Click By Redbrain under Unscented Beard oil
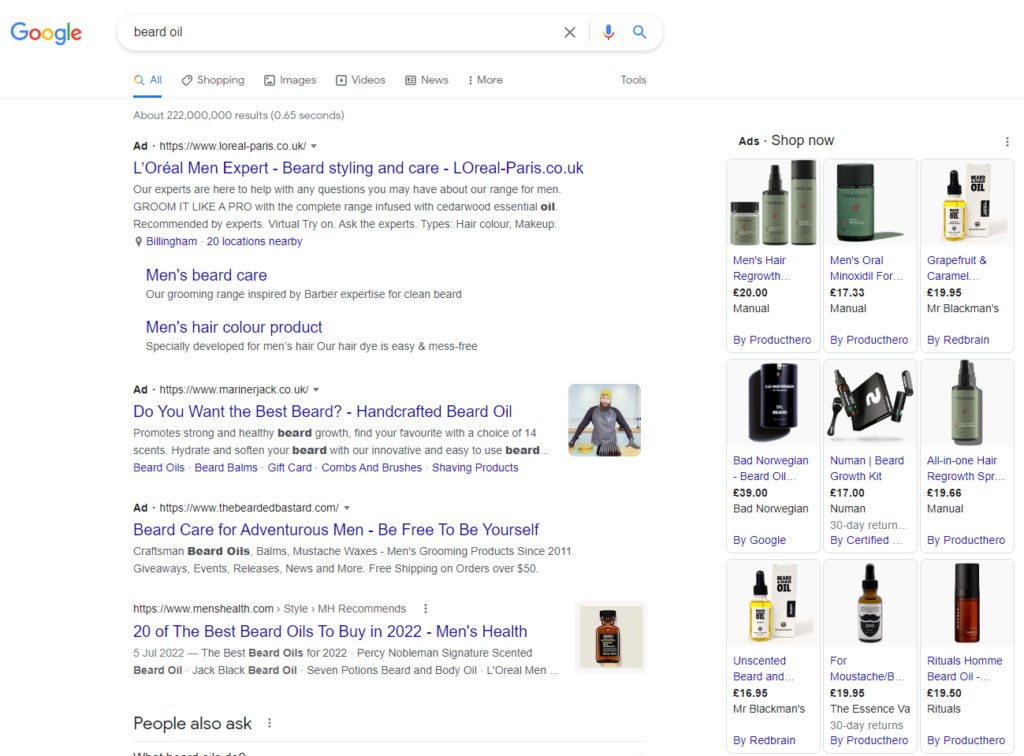1024x756 pixels. [x=764, y=741]
